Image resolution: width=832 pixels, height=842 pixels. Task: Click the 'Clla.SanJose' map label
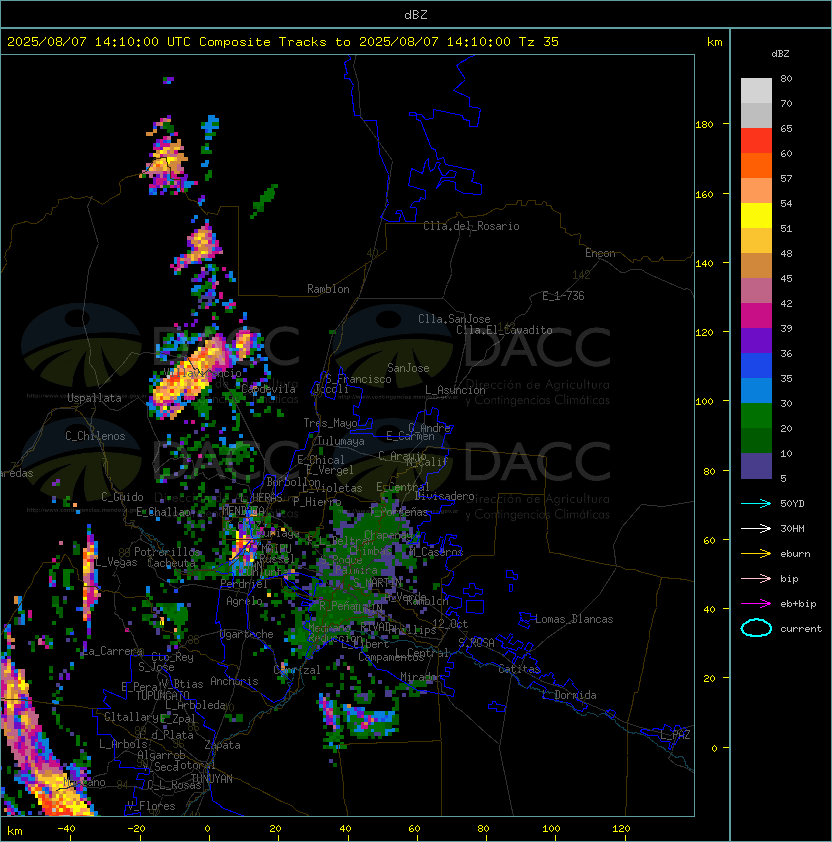pyautogui.click(x=454, y=319)
